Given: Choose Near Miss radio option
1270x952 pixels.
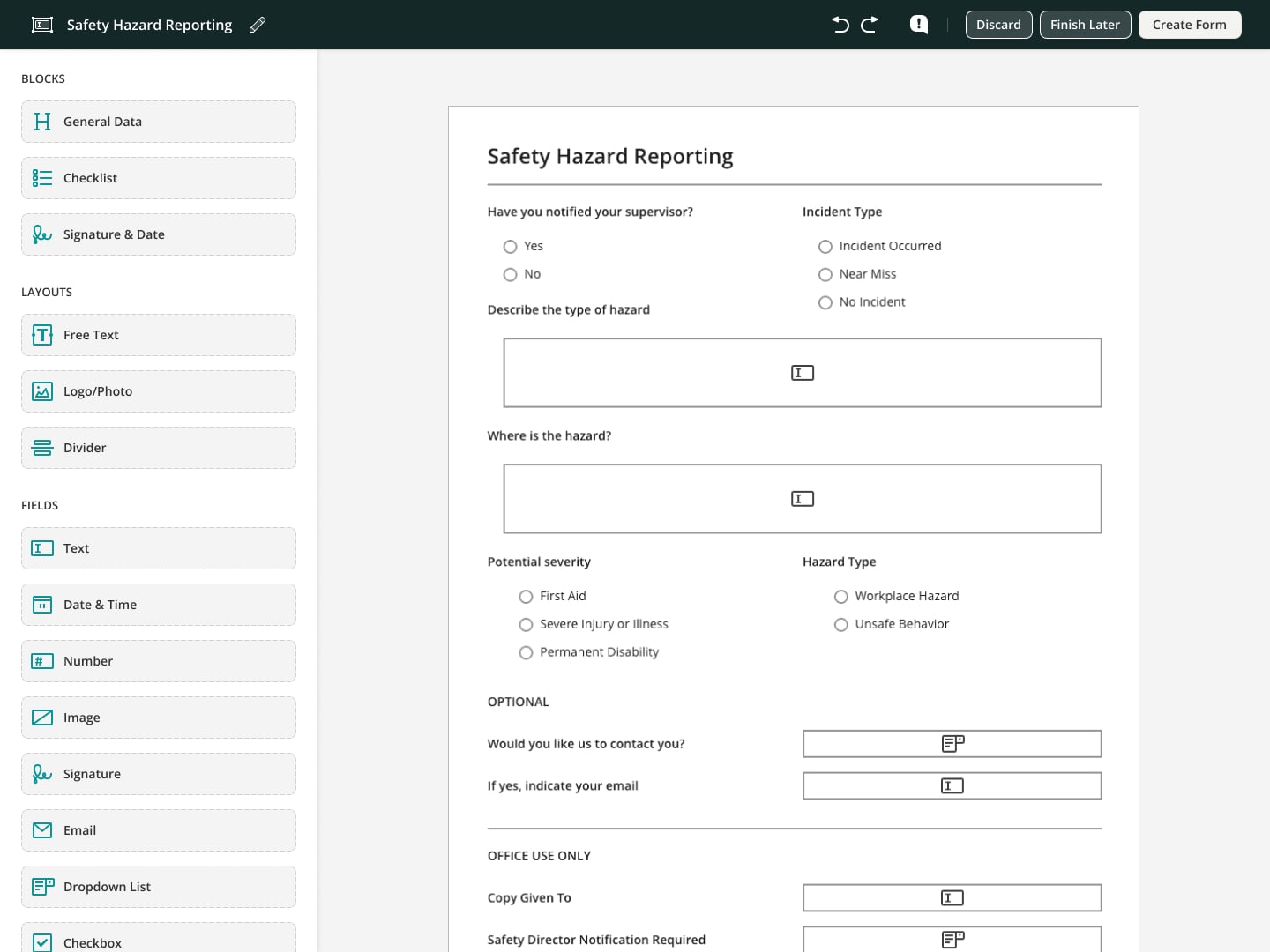Looking at the screenshot, I should (x=825, y=275).
